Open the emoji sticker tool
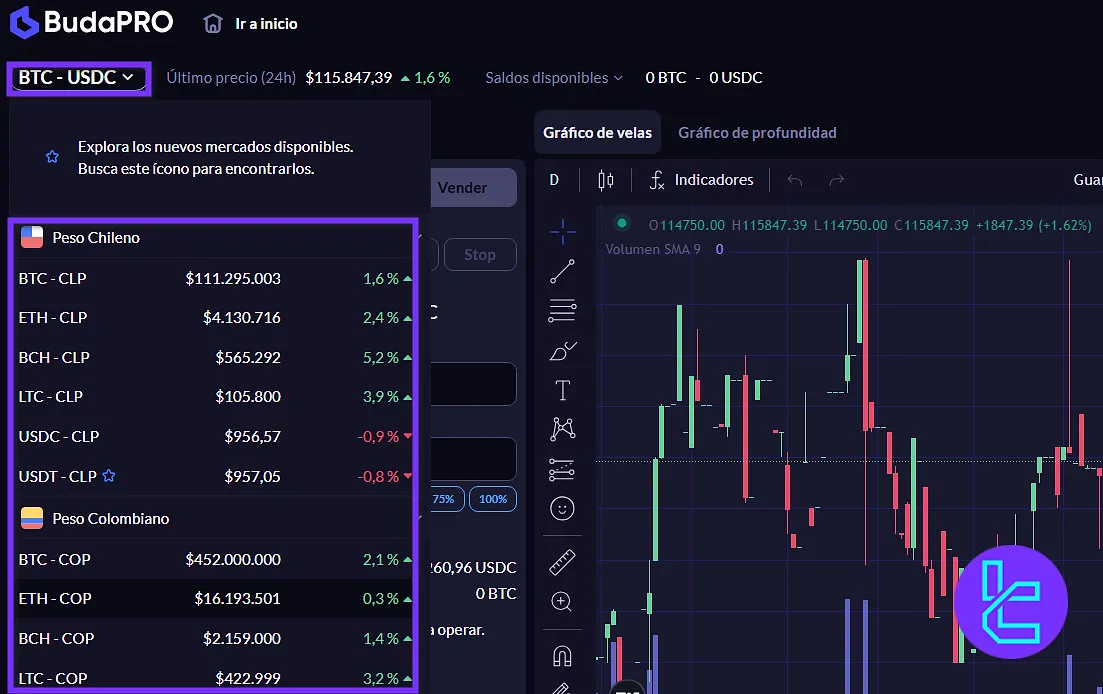The height and width of the screenshot is (694, 1103). click(x=562, y=508)
